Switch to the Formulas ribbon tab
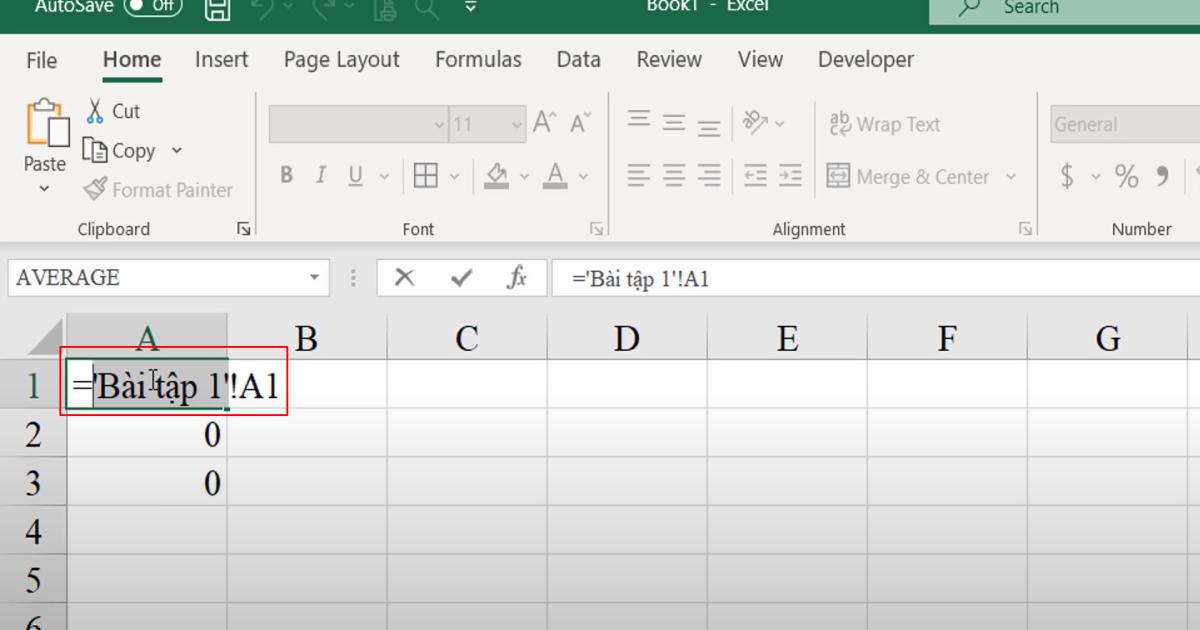 pos(478,59)
